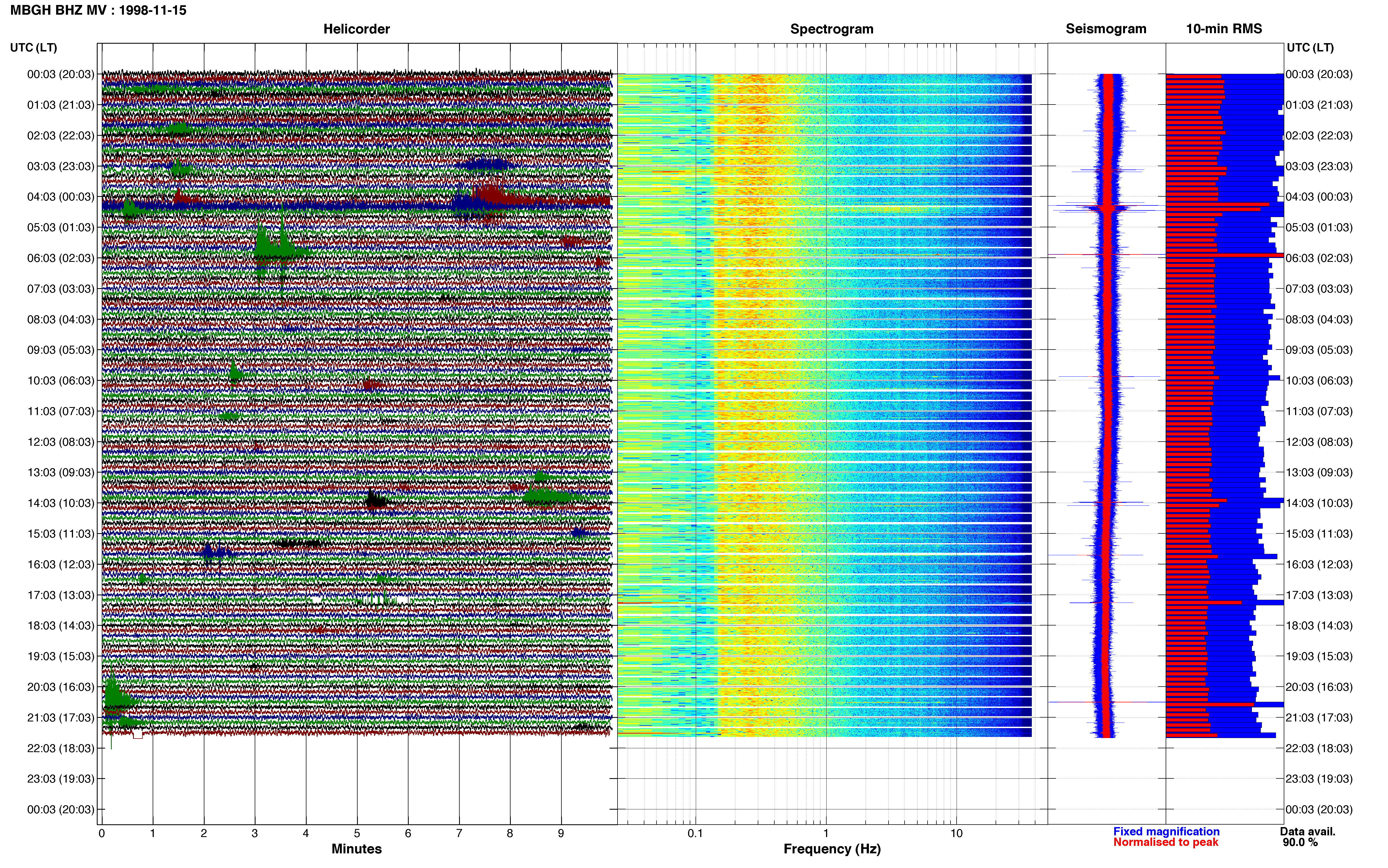Click right time label '23:03 (19:03)'

click(1319, 779)
